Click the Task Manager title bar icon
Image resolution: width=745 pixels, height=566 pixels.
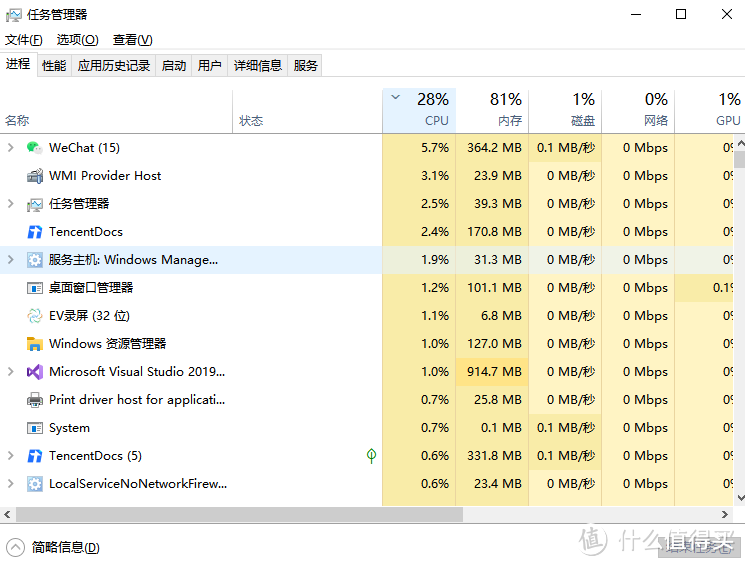pyautogui.click(x=14, y=15)
